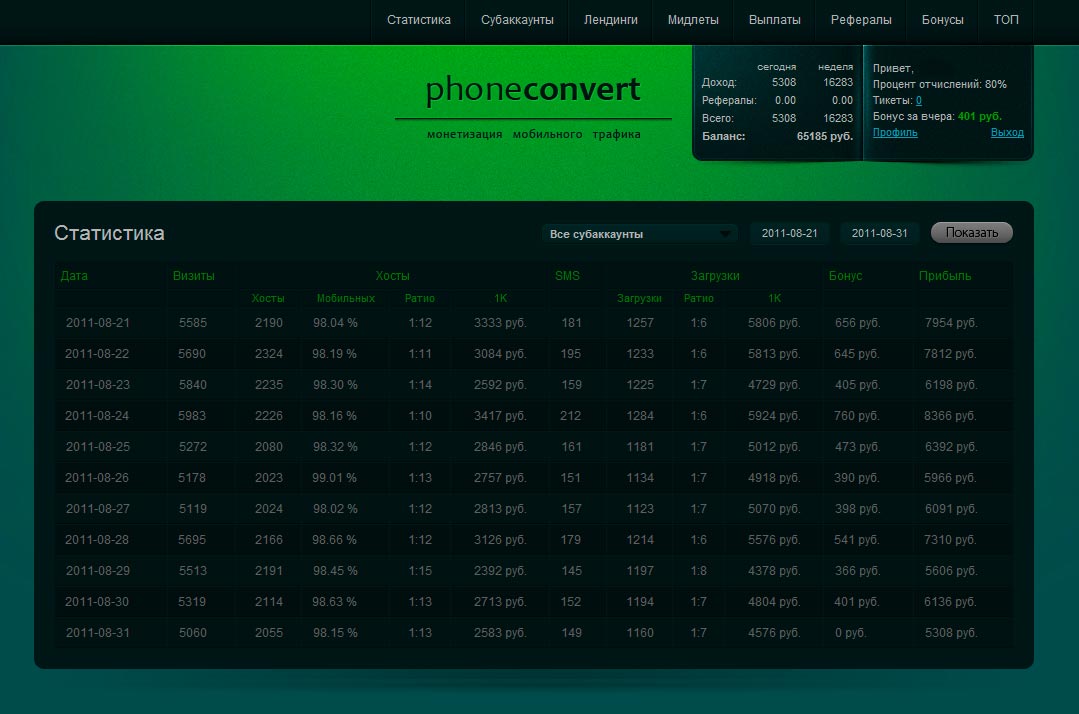Select the date cell 2011-08-29
Image resolution: width=1079 pixels, height=714 pixels.
point(98,570)
